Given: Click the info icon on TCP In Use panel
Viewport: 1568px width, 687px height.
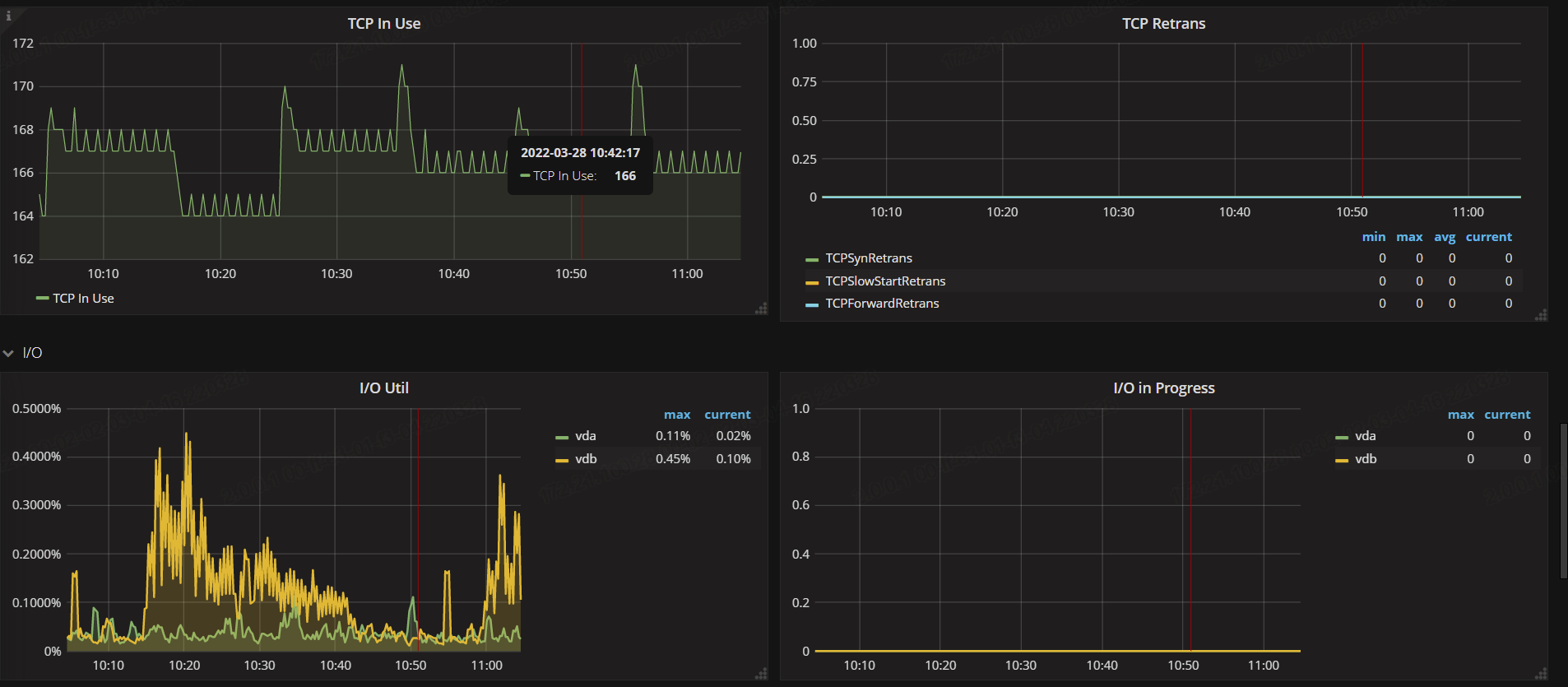Looking at the screenshot, I should [x=8, y=16].
